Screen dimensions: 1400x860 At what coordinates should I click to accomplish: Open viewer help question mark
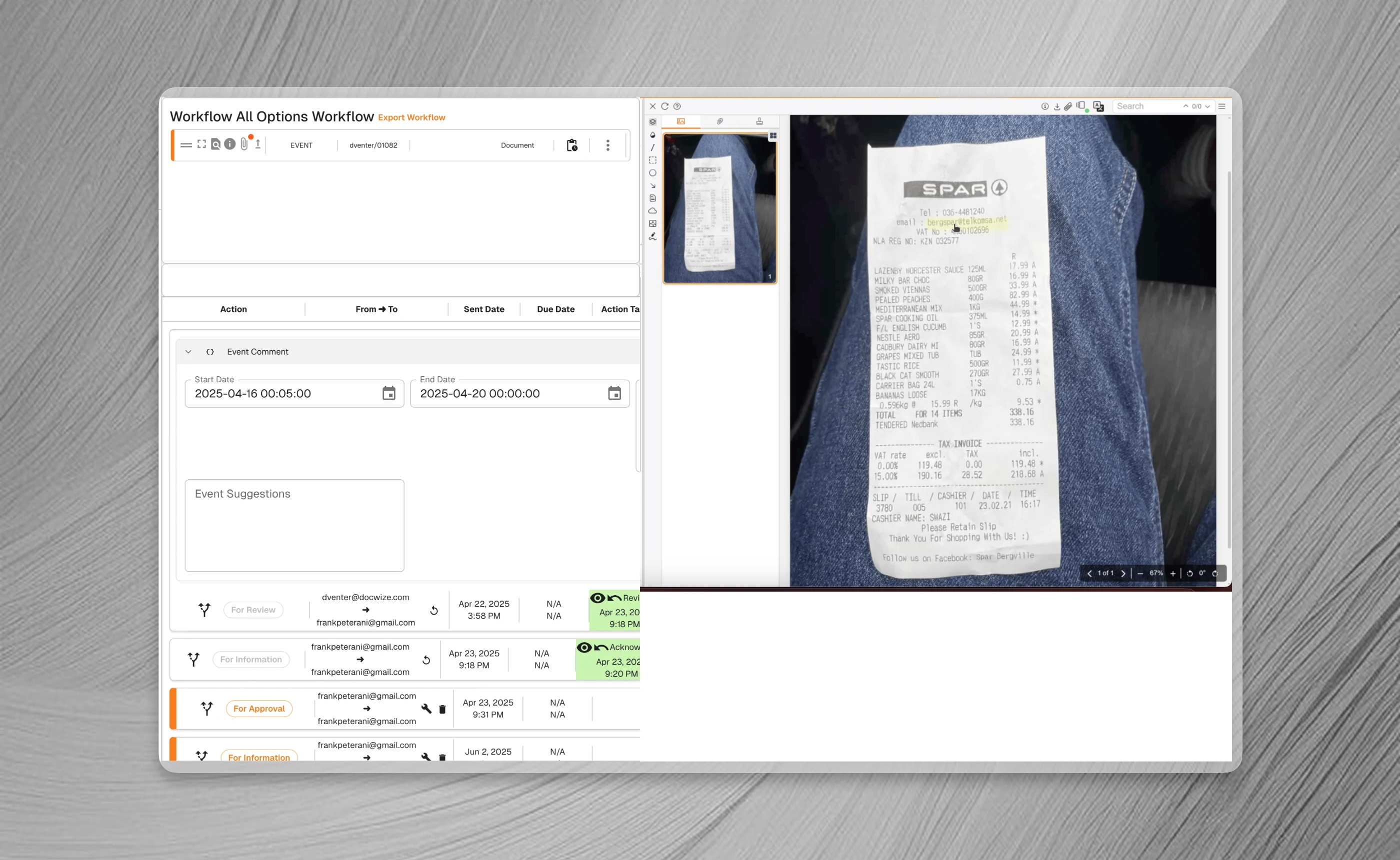[676, 106]
